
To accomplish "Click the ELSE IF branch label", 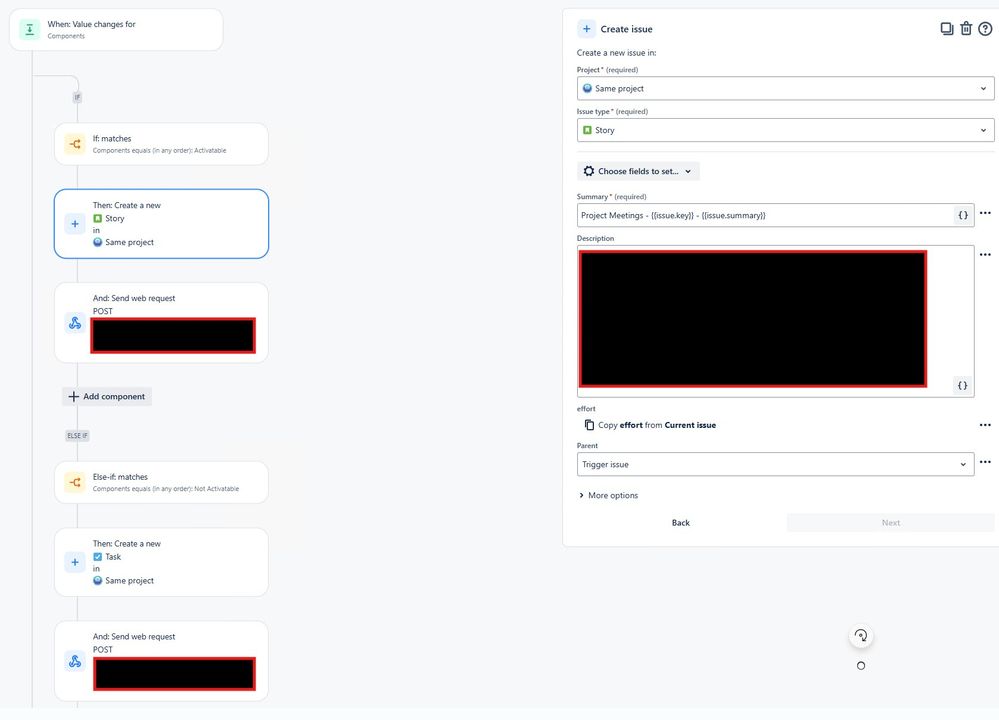I will click(x=77, y=436).
